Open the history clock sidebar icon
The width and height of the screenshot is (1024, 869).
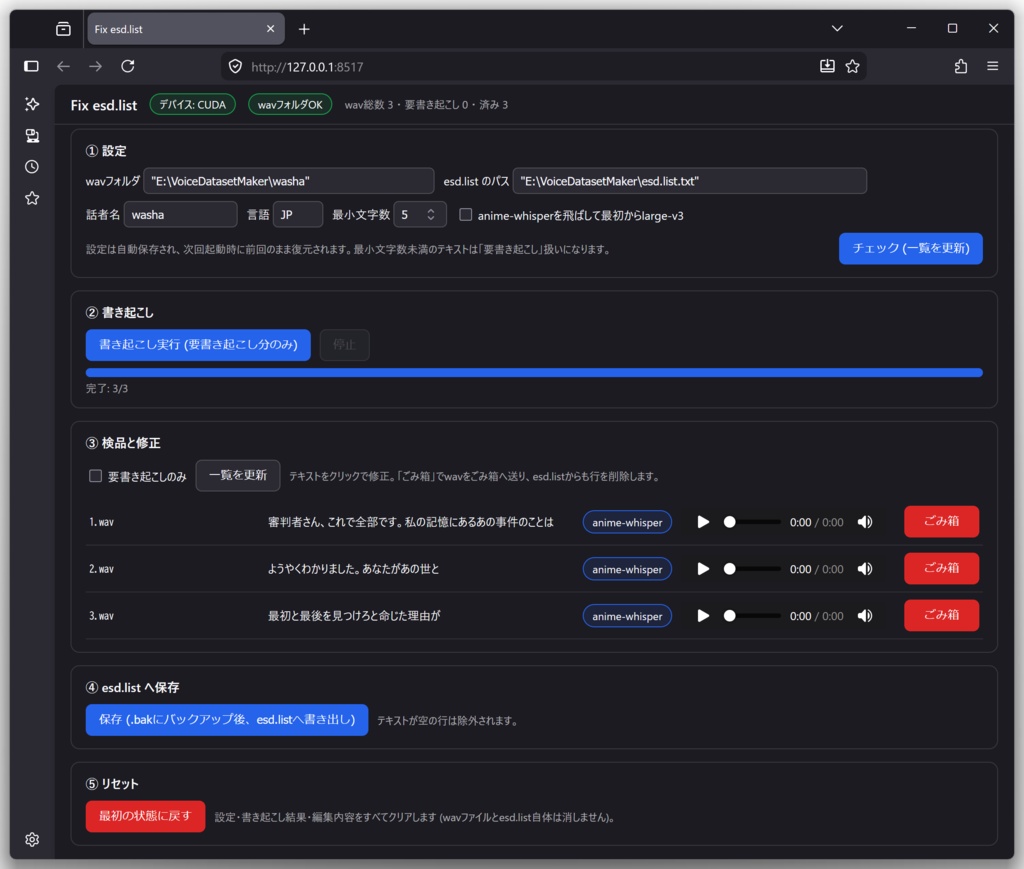click(32, 166)
